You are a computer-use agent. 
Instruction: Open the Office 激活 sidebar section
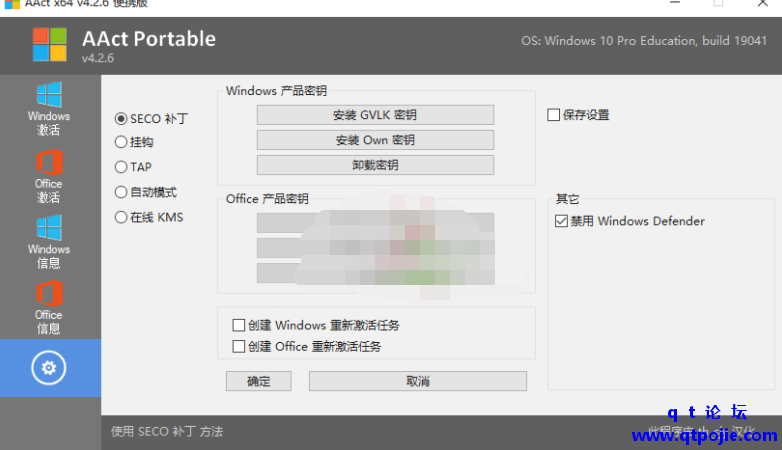point(49,176)
